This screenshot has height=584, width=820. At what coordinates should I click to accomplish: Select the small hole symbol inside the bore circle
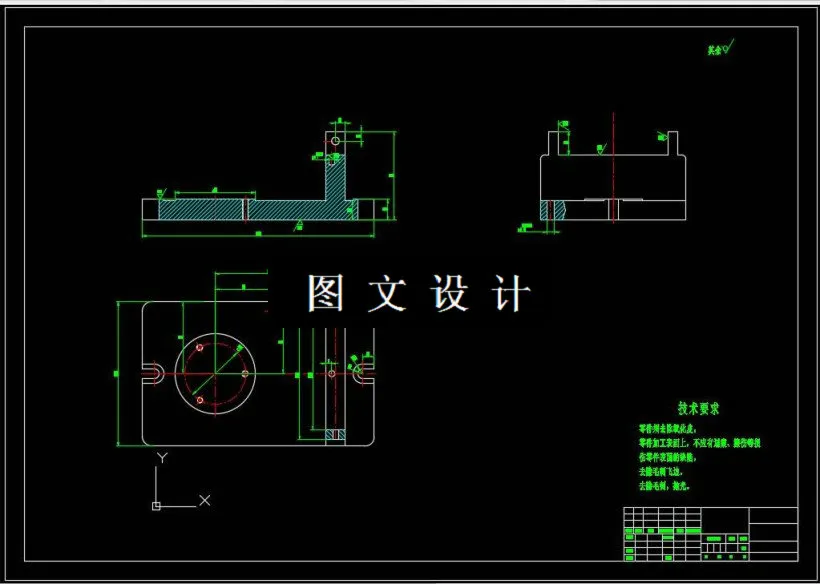200,345
